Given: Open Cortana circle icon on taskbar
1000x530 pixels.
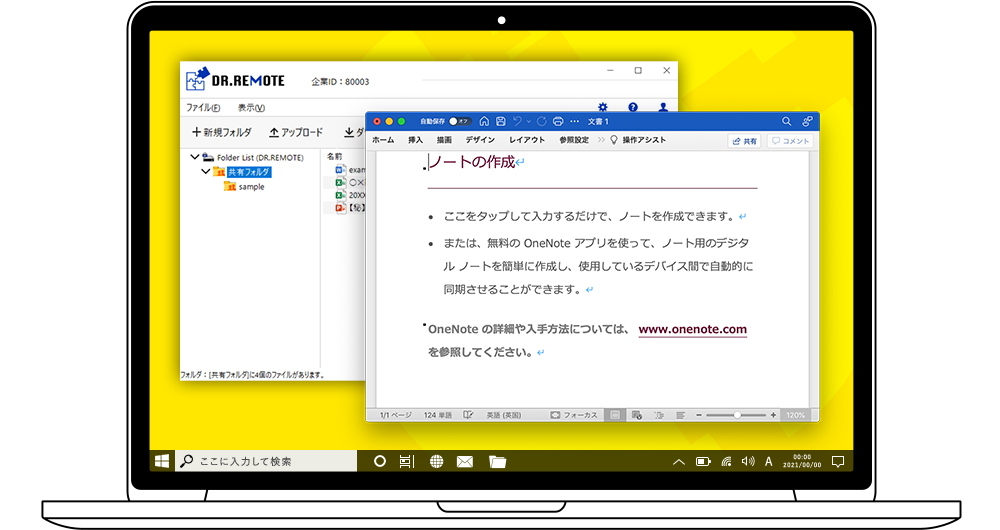Looking at the screenshot, I should click(379, 461).
